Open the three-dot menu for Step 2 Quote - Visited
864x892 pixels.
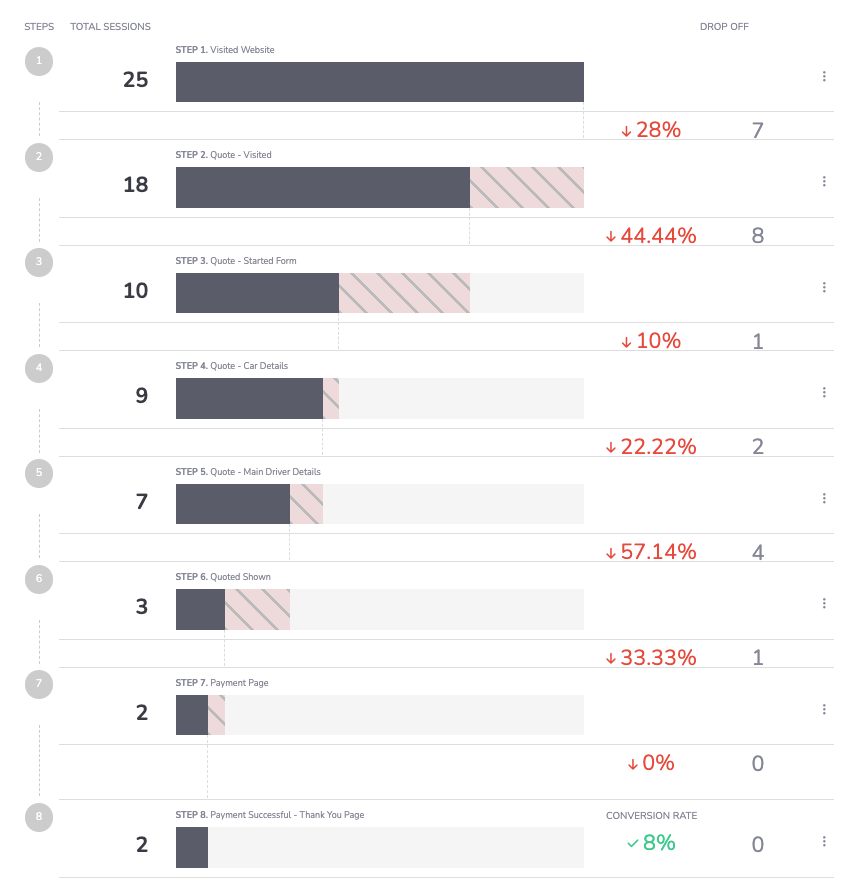824,181
